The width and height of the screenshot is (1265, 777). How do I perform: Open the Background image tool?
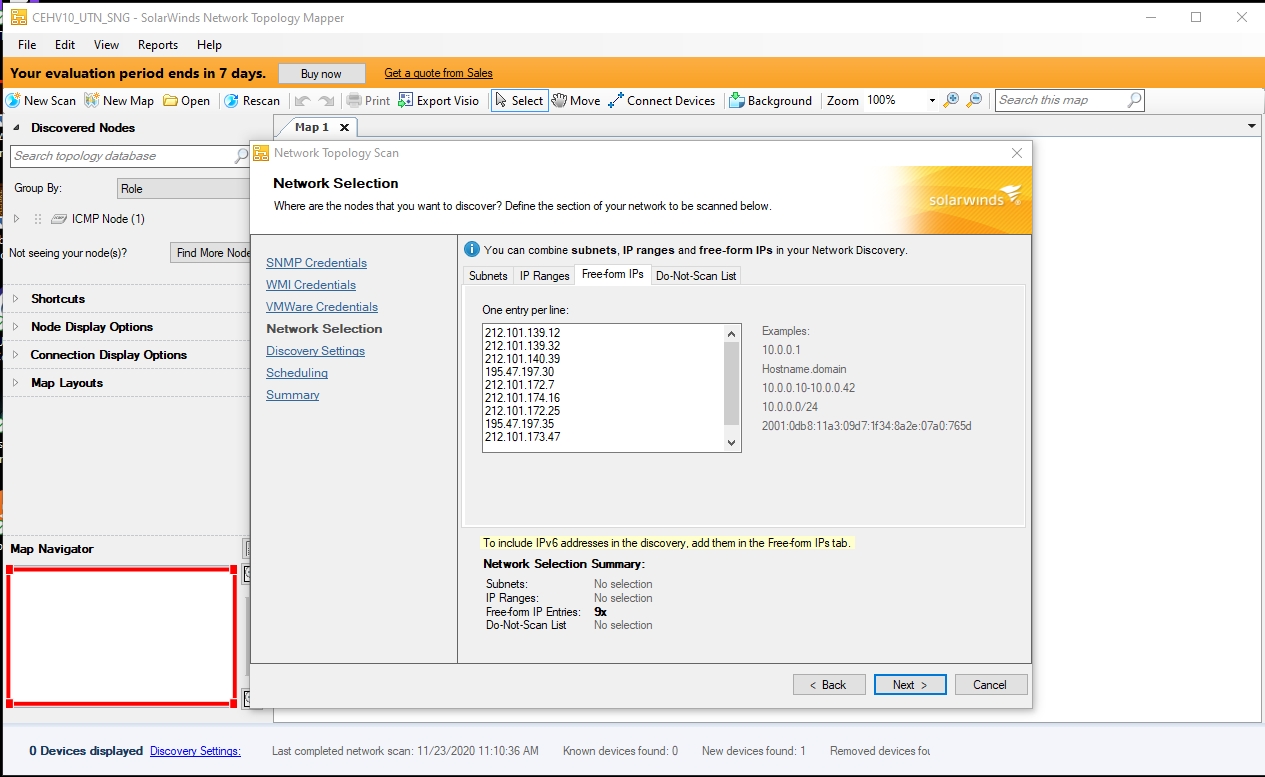[737, 101]
